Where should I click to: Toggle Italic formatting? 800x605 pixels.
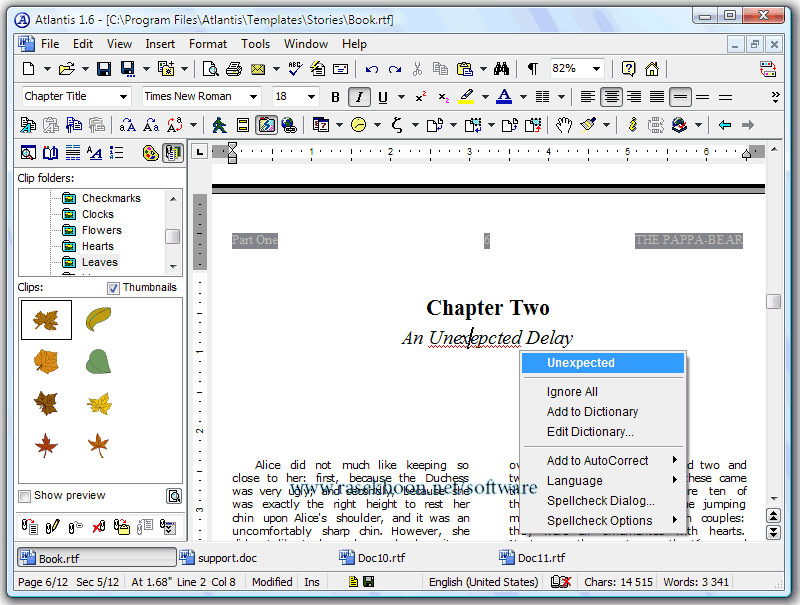(x=359, y=96)
